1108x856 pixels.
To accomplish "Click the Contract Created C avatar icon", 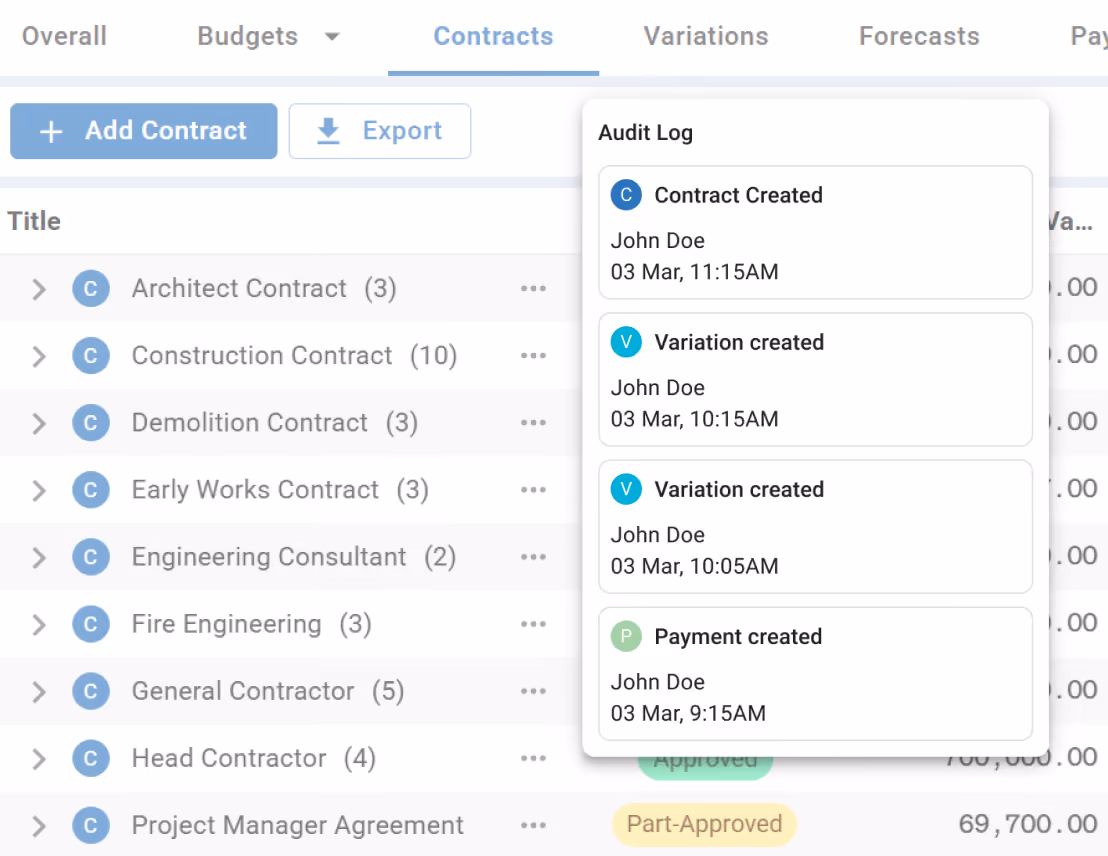I will pyautogui.click(x=626, y=195).
